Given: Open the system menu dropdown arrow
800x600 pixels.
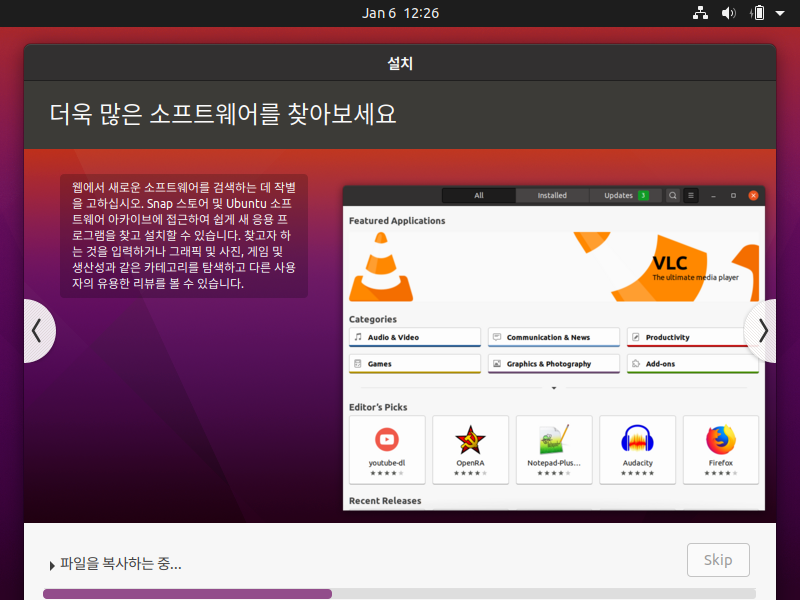Looking at the screenshot, I should [x=780, y=13].
